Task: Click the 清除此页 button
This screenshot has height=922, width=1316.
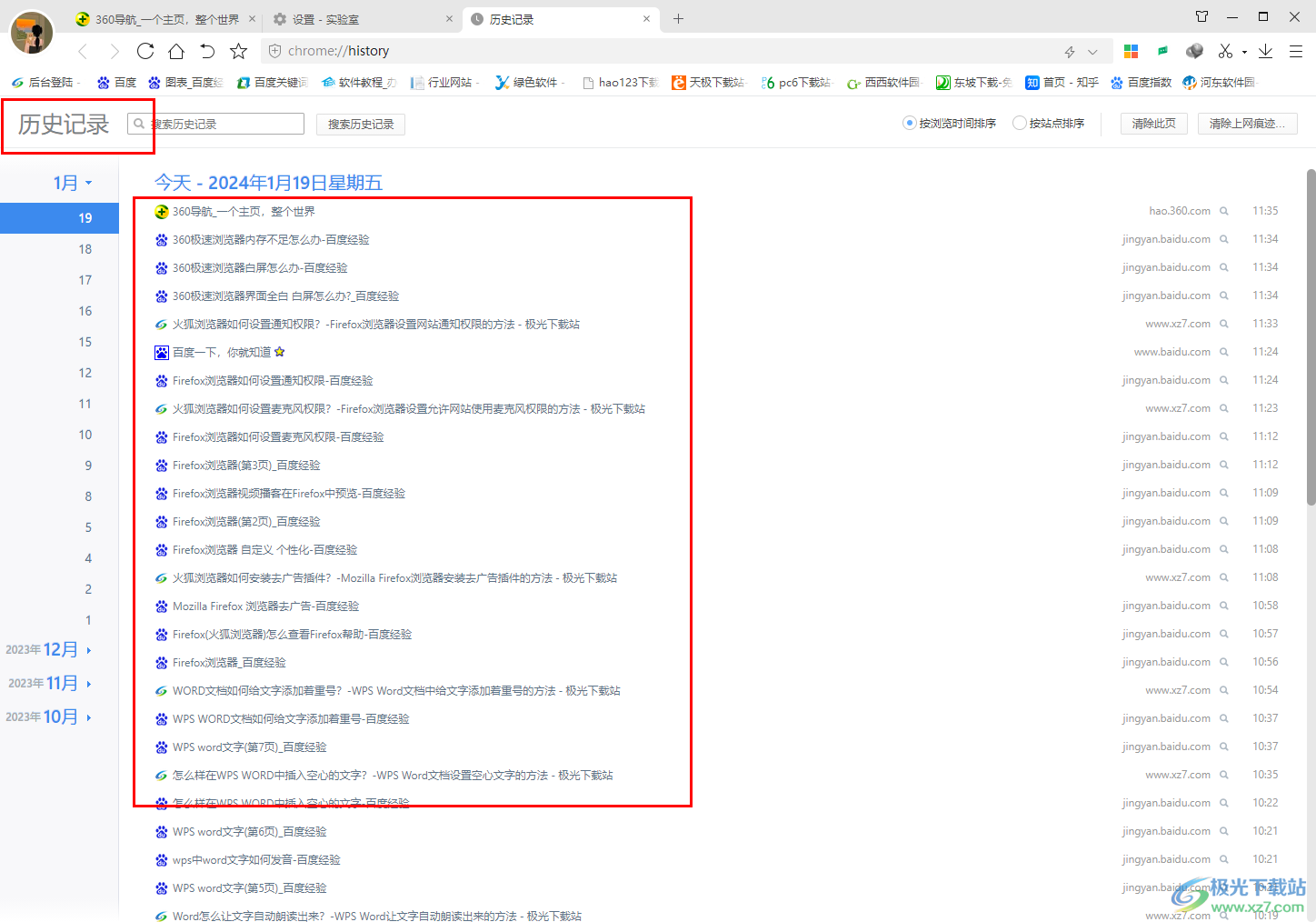Action: coord(1154,123)
